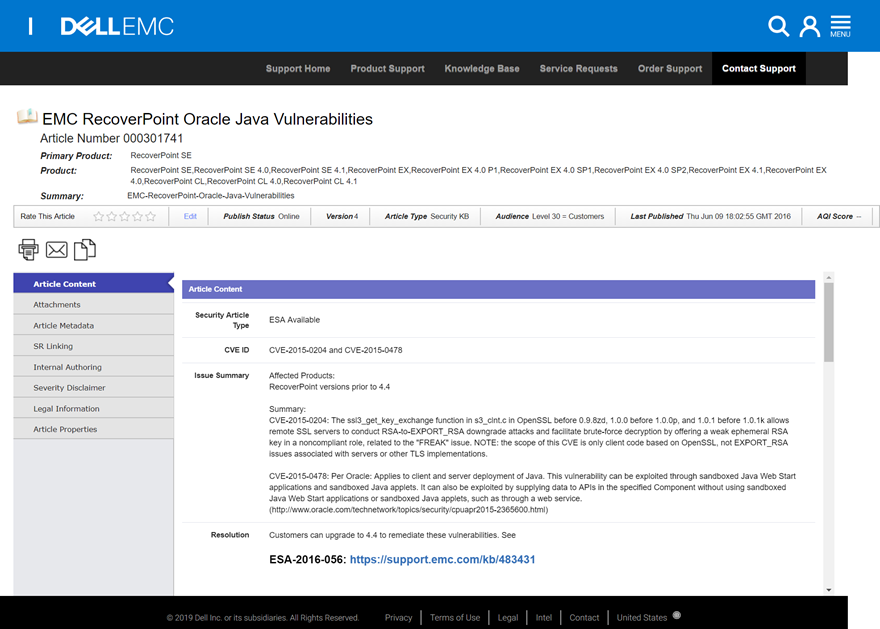Open the search magnifier icon
The height and width of the screenshot is (629, 880).
[x=778, y=26]
